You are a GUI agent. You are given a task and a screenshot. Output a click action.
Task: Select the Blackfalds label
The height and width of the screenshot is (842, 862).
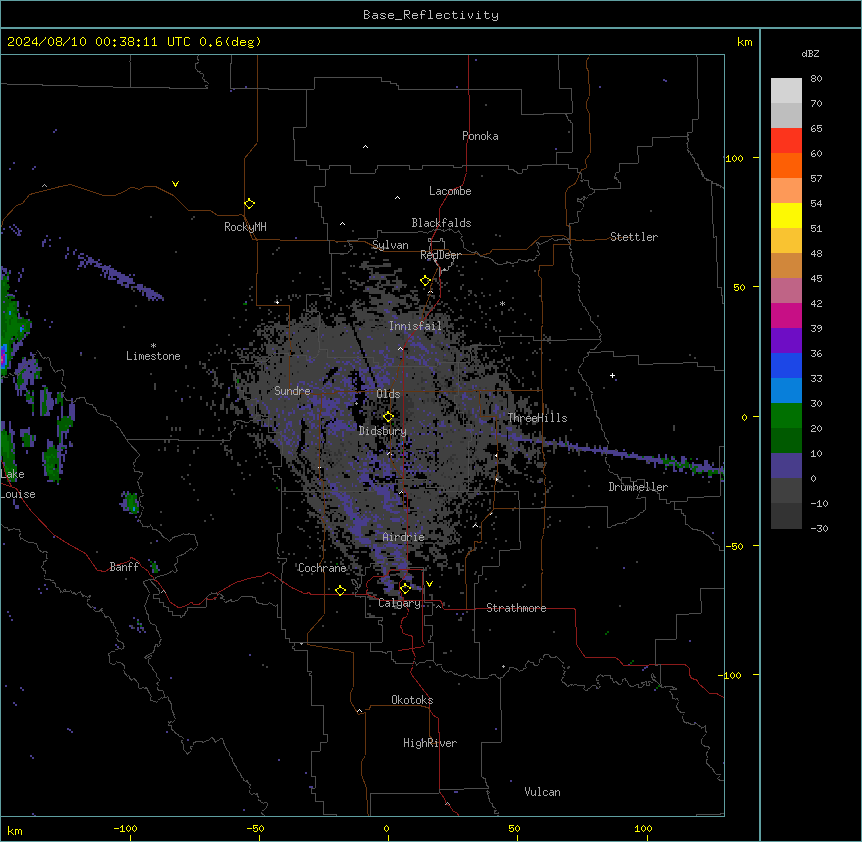coord(441,223)
